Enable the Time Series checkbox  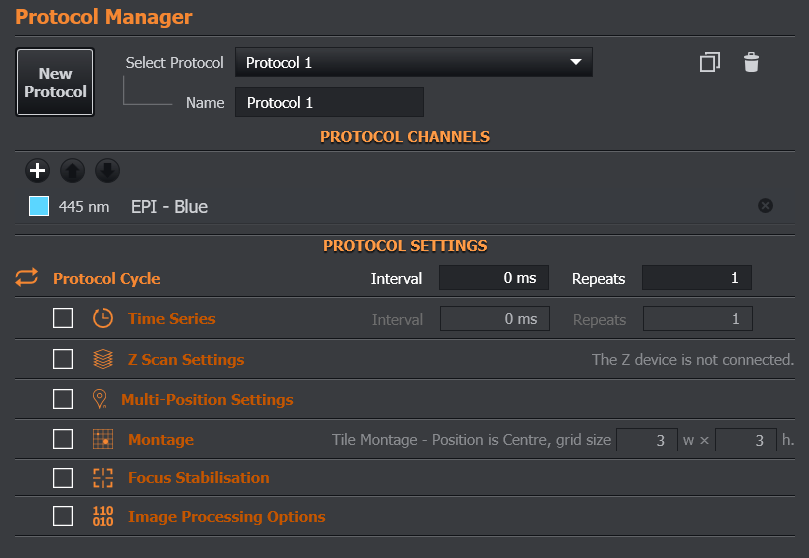(63, 319)
